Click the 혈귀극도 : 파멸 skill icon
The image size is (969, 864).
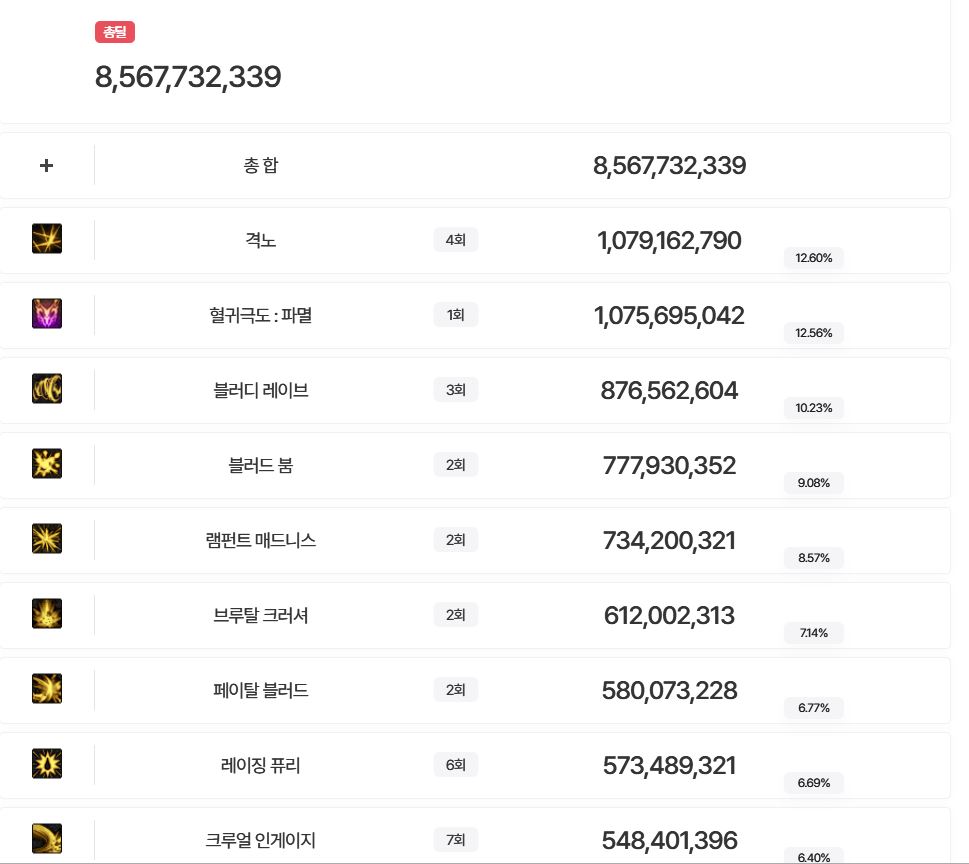pos(47,314)
